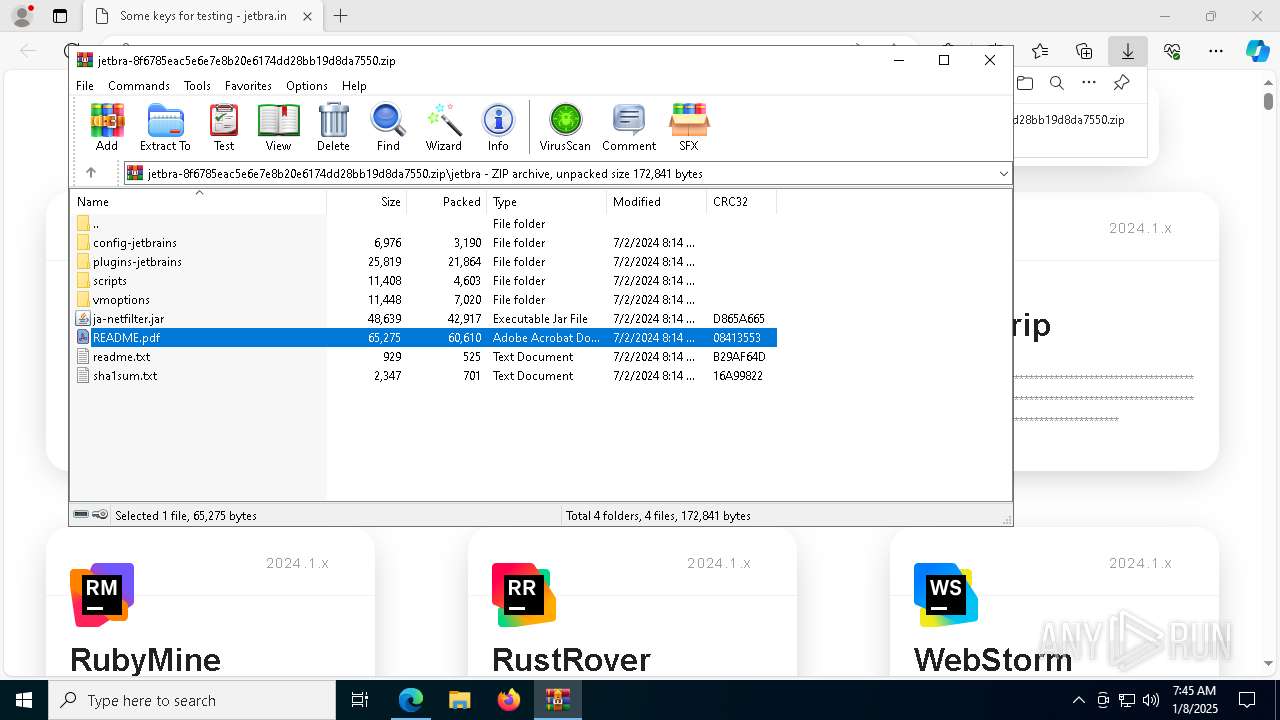Sort by the Modified column header
This screenshot has height=720, width=1280.
pyautogui.click(x=657, y=202)
